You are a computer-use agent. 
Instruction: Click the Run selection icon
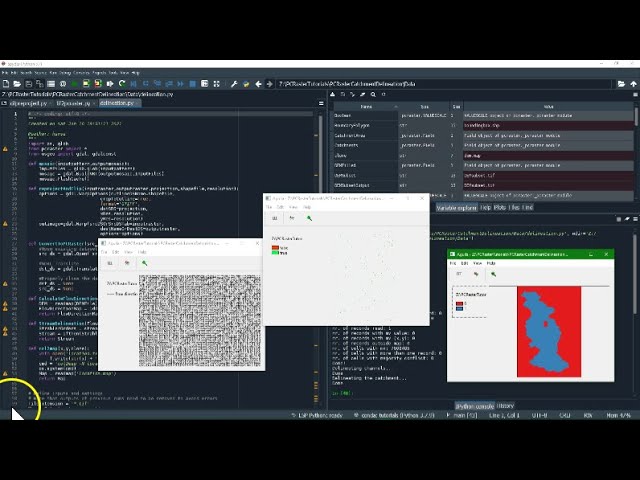click(110, 84)
